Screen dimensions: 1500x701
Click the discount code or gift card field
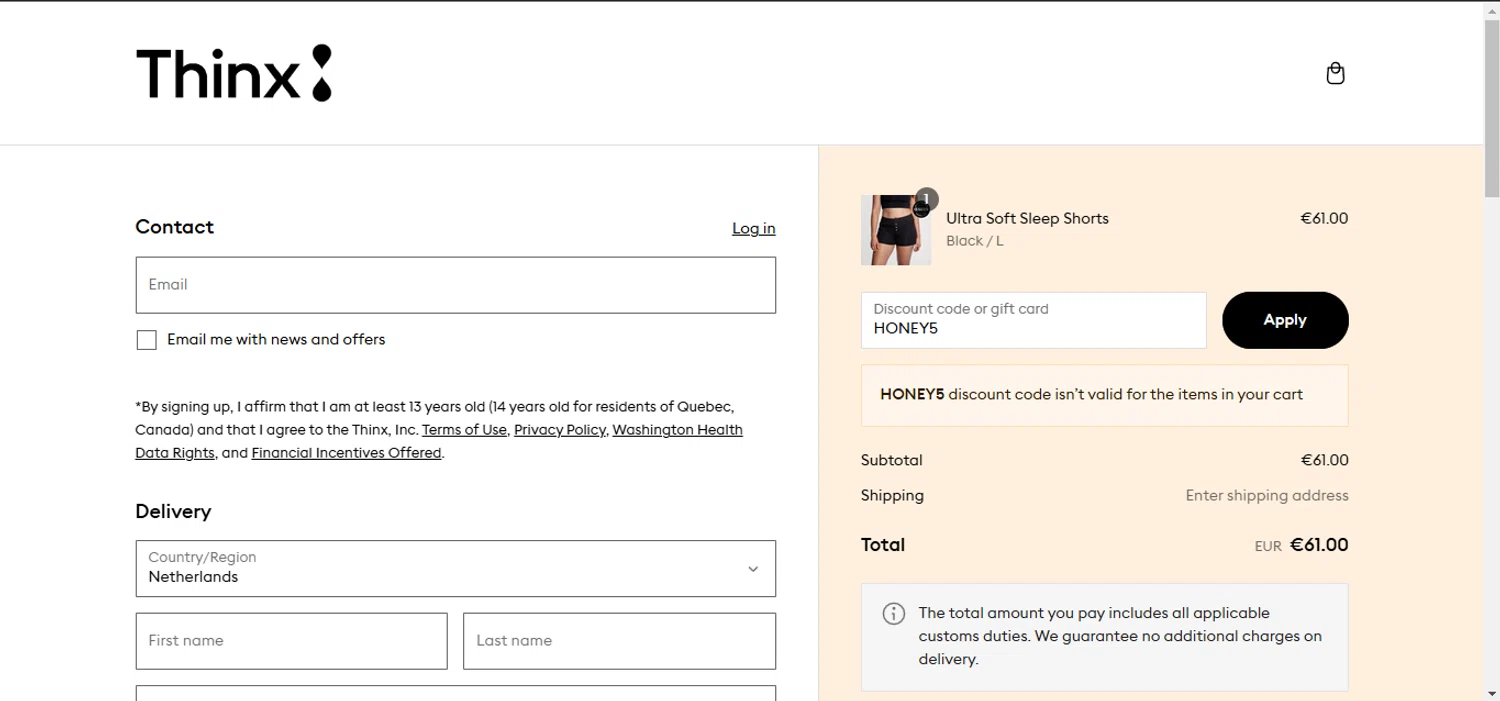point(1033,320)
